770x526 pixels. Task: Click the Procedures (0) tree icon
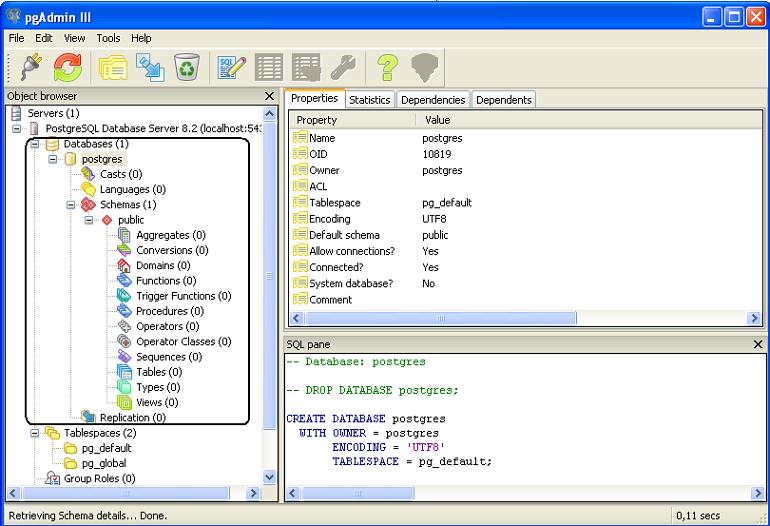pos(124,311)
